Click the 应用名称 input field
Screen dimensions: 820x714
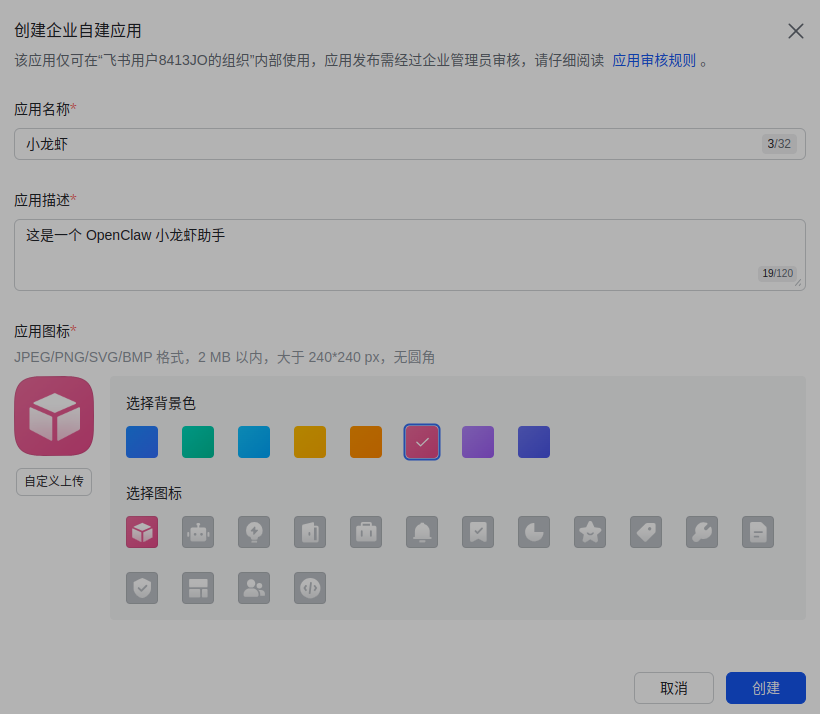[x=409, y=143]
